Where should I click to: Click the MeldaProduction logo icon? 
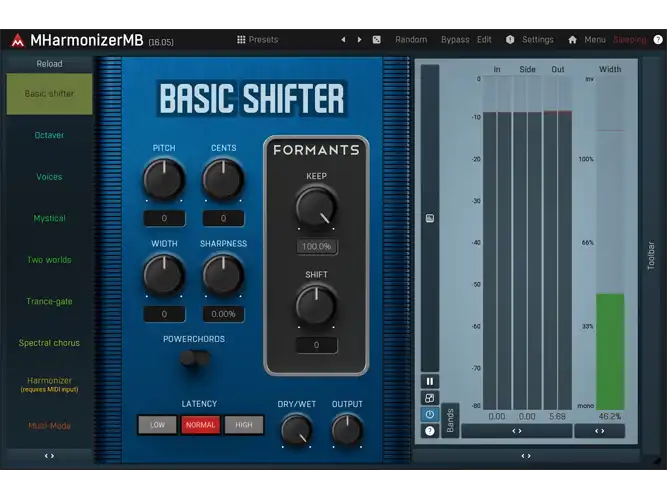click(x=17, y=40)
